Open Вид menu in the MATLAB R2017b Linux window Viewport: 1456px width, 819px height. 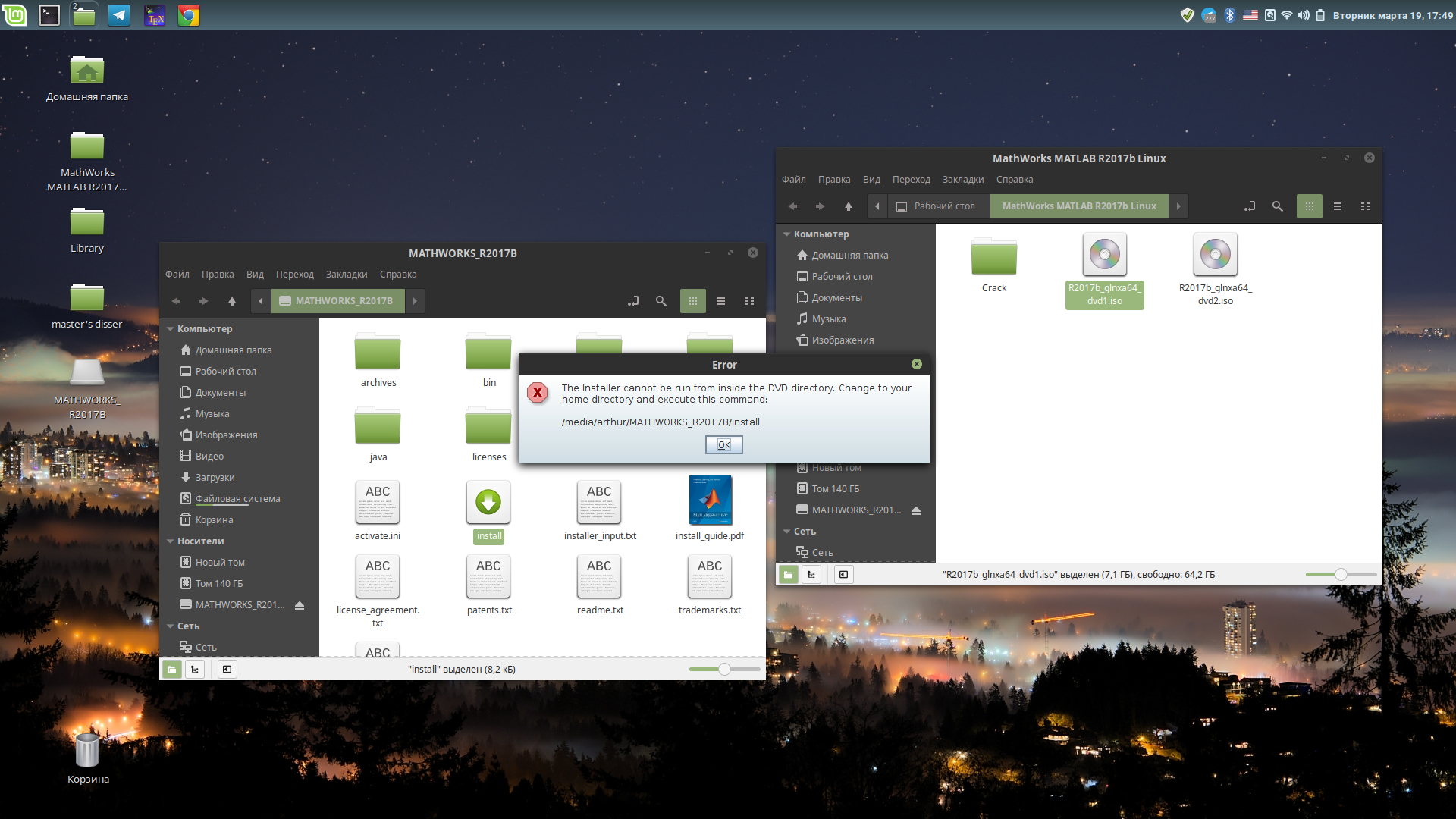(x=871, y=180)
